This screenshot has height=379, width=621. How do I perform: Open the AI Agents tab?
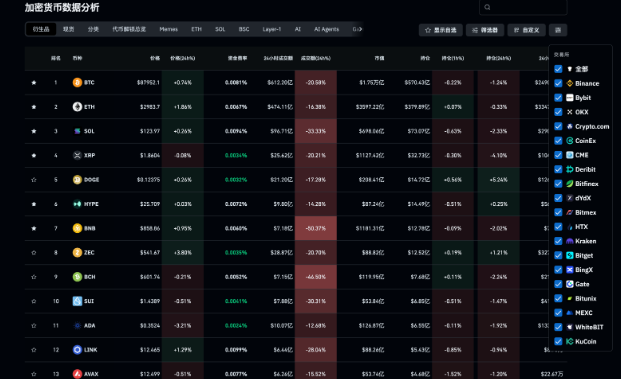point(327,29)
